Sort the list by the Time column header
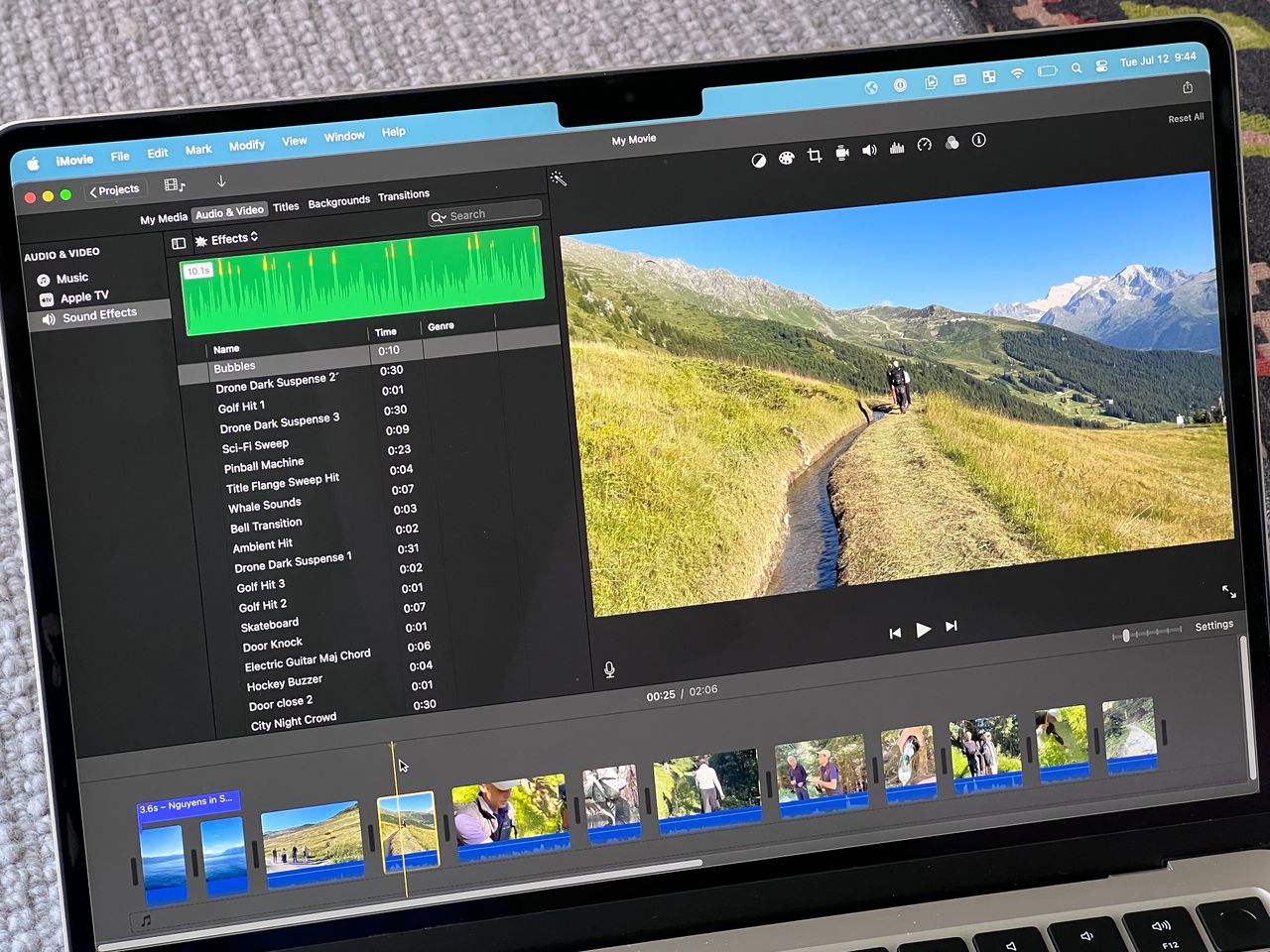Image resolution: width=1270 pixels, height=952 pixels. click(386, 332)
